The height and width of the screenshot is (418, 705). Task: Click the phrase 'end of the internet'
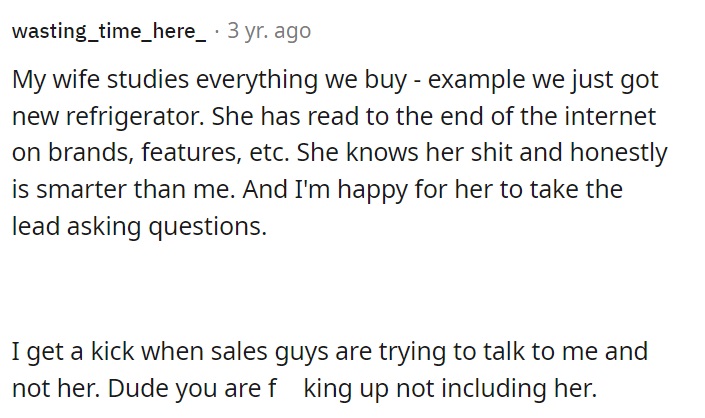click(548, 116)
